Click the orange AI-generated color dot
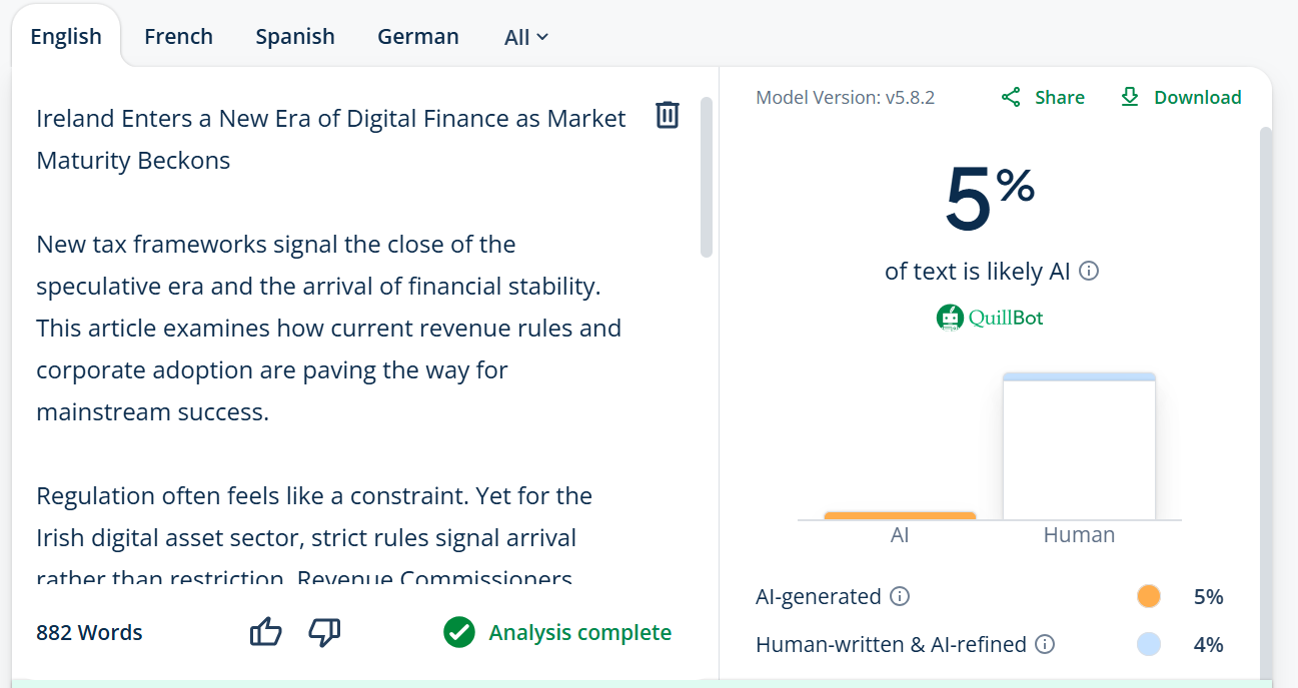Screen dimensions: 1298x688 (1148, 597)
